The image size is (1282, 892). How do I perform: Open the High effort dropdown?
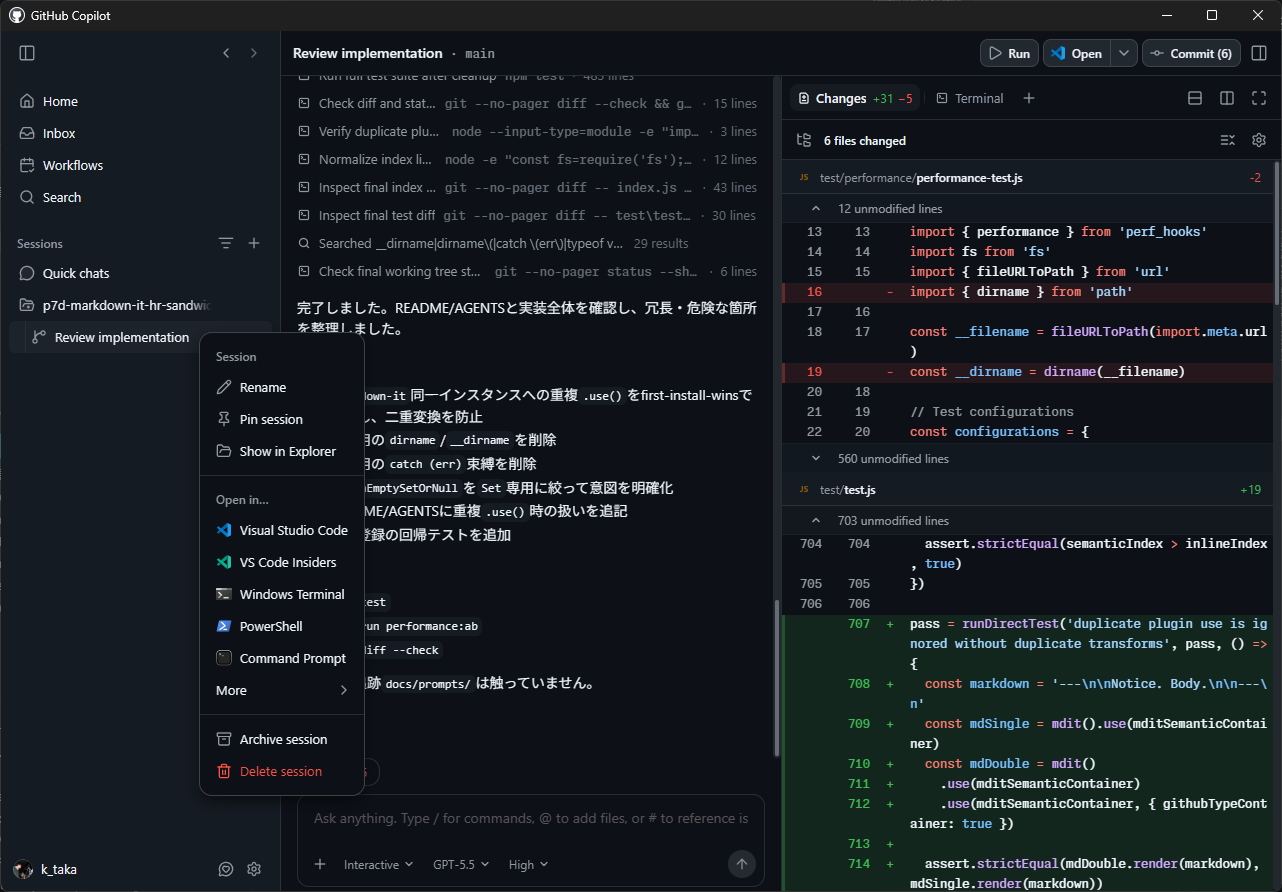[529, 864]
